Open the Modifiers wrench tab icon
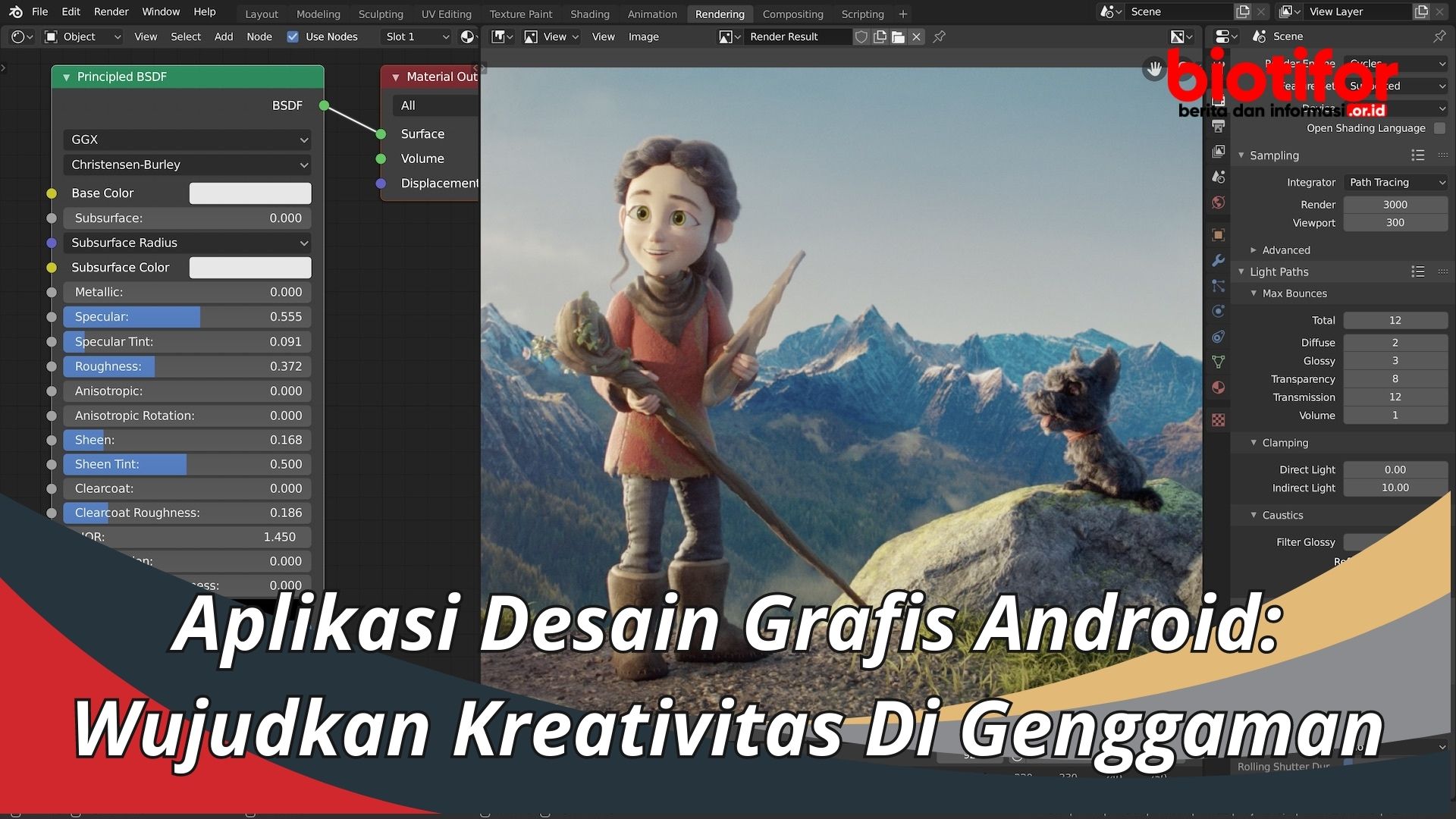 1219,260
